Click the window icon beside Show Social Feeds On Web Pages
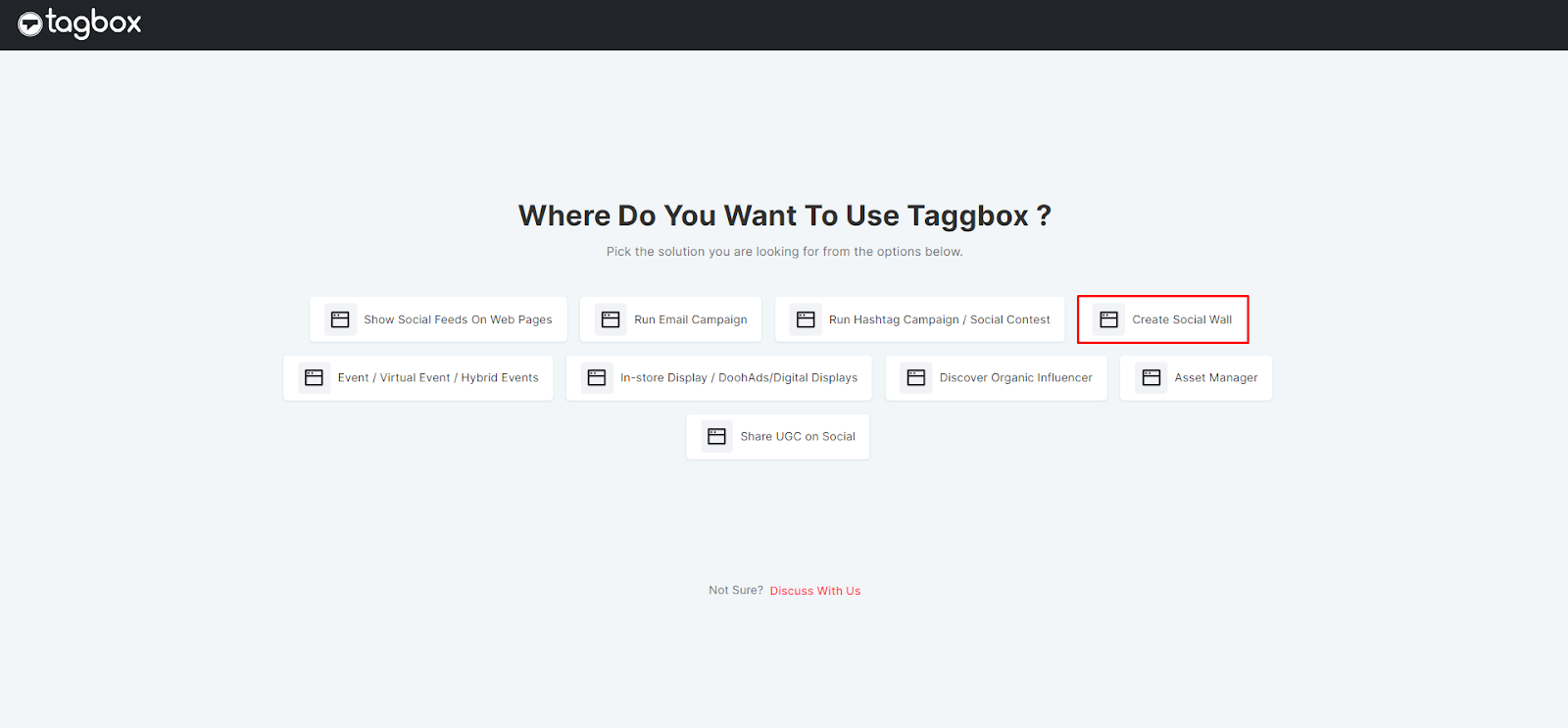The height and width of the screenshot is (728, 1568). pos(340,319)
